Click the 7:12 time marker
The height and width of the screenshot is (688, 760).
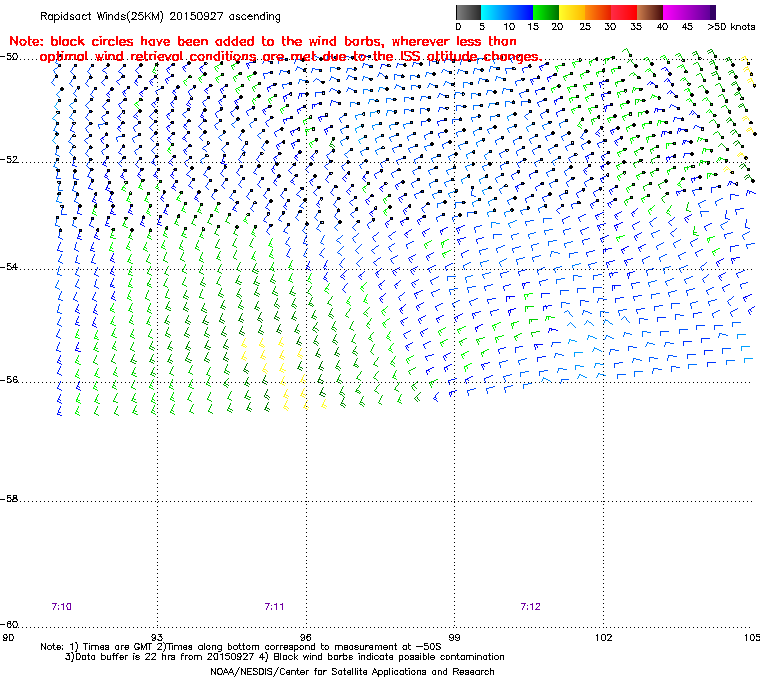pyautogui.click(x=530, y=607)
